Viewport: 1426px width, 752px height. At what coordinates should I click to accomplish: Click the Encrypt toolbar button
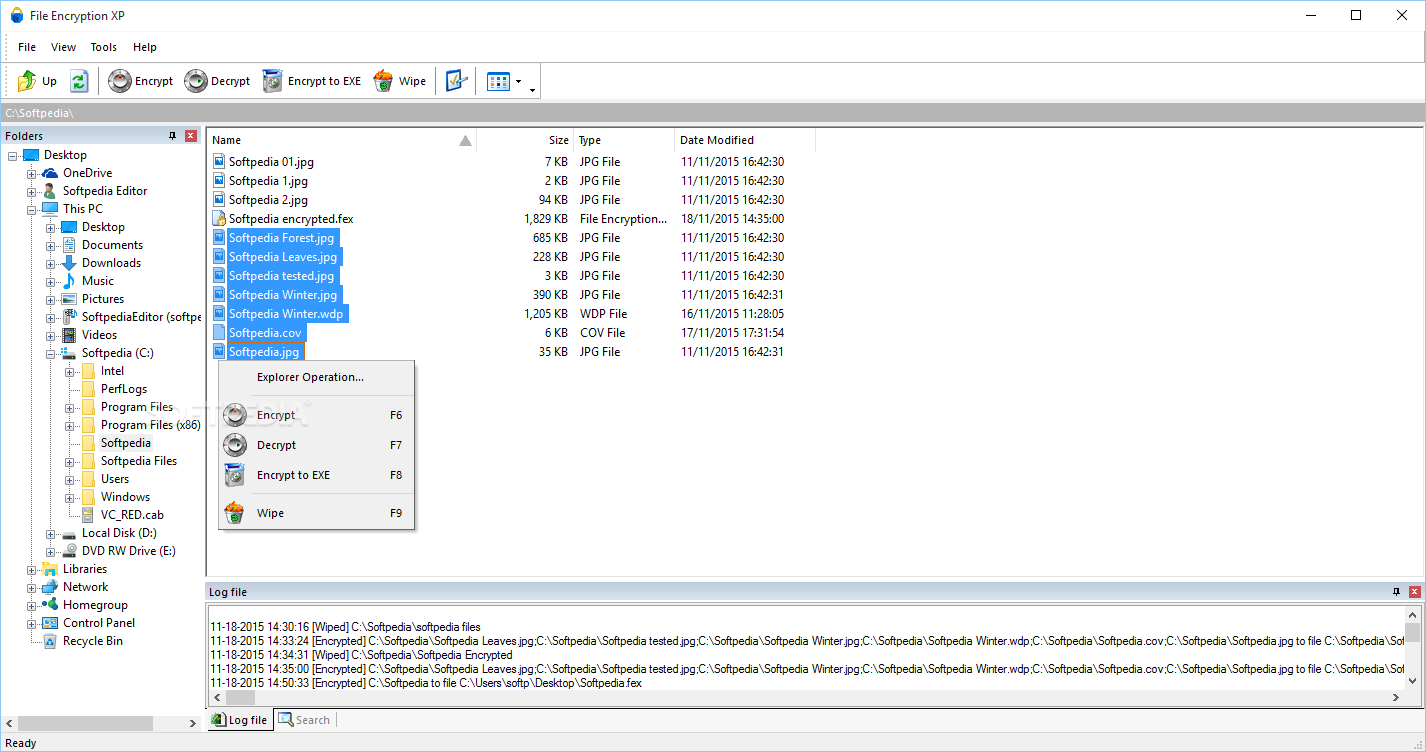[x=141, y=81]
